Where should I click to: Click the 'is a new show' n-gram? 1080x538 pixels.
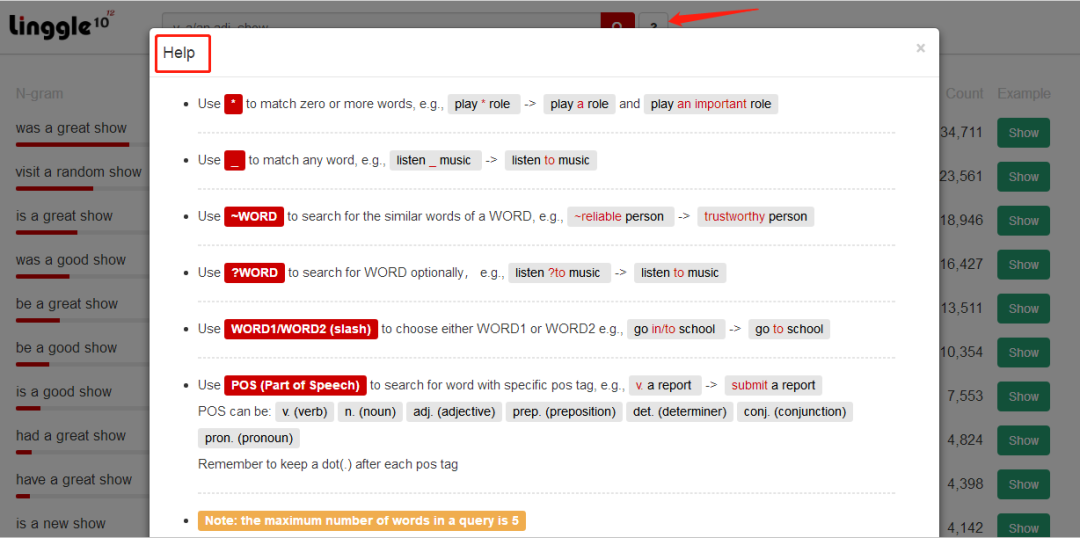point(60,524)
